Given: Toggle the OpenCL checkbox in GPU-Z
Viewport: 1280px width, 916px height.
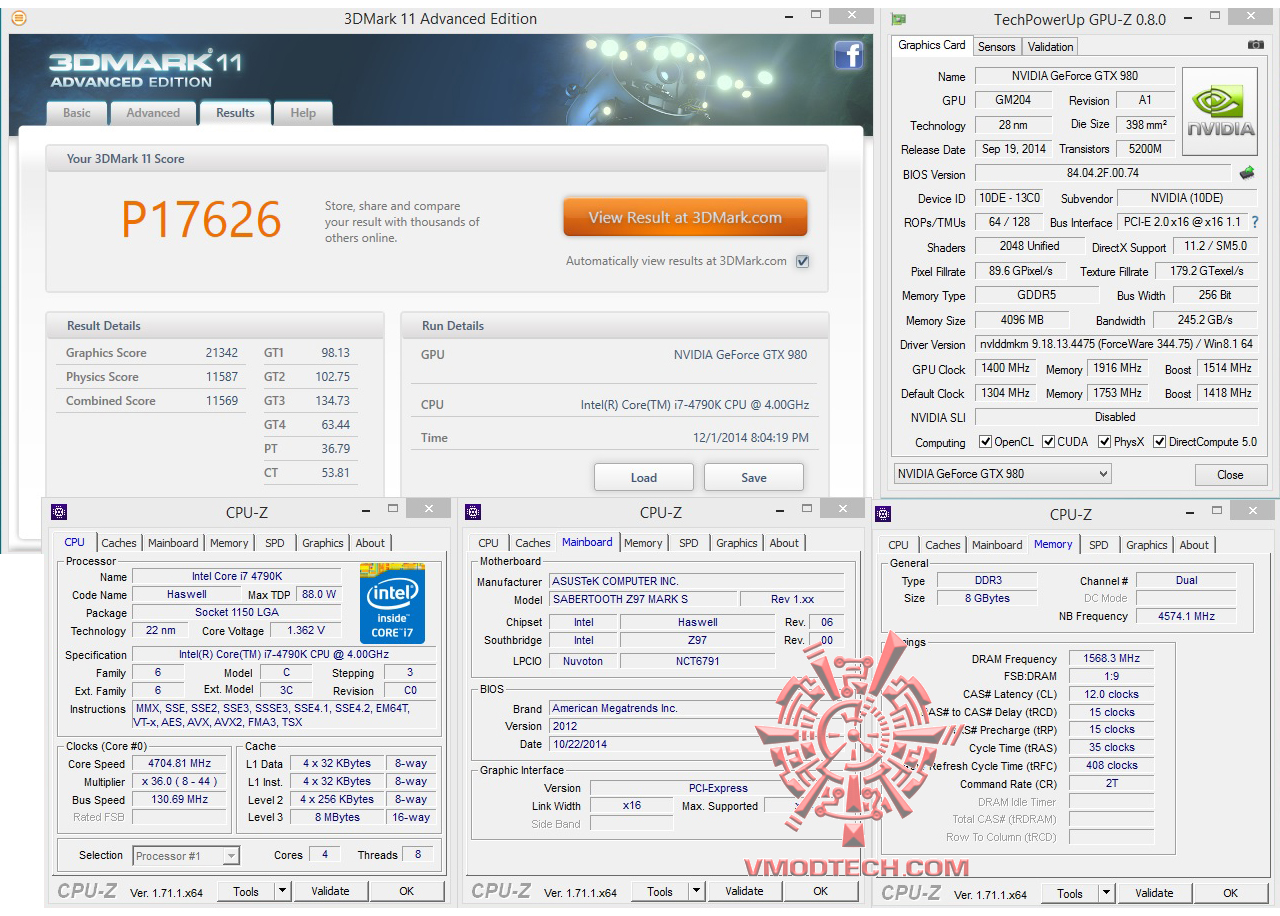Looking at the screenshot, I should tap(986, 441).
